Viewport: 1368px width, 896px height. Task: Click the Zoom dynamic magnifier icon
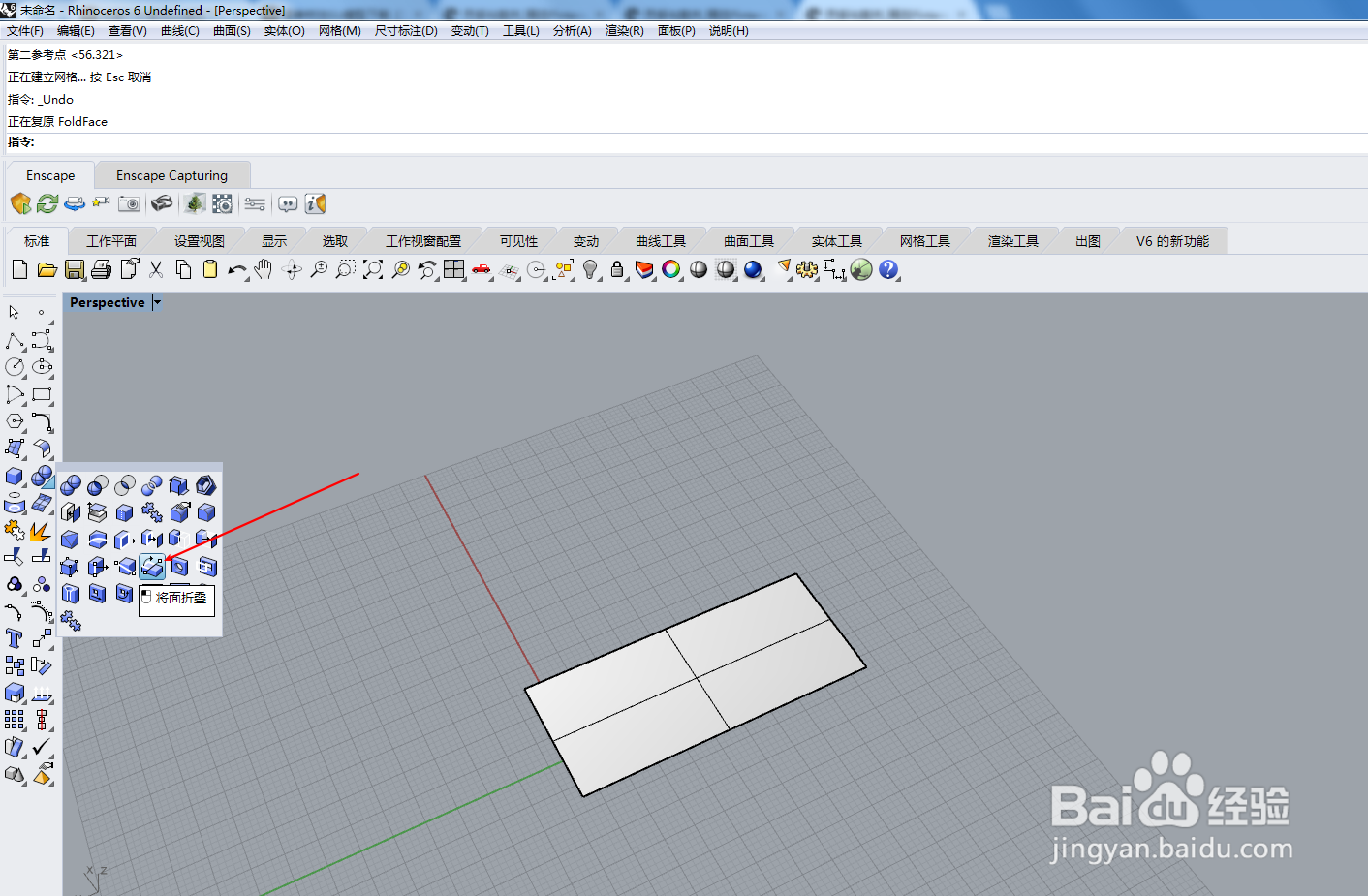click(x=319, y=269)
